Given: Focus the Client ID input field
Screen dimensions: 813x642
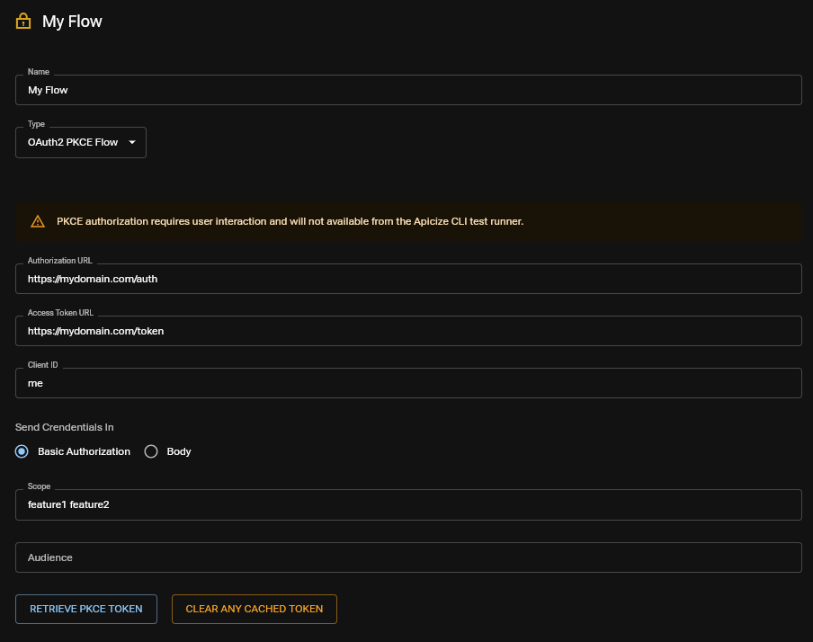Looking at the screenshot, I should click(x=408, y=383).
